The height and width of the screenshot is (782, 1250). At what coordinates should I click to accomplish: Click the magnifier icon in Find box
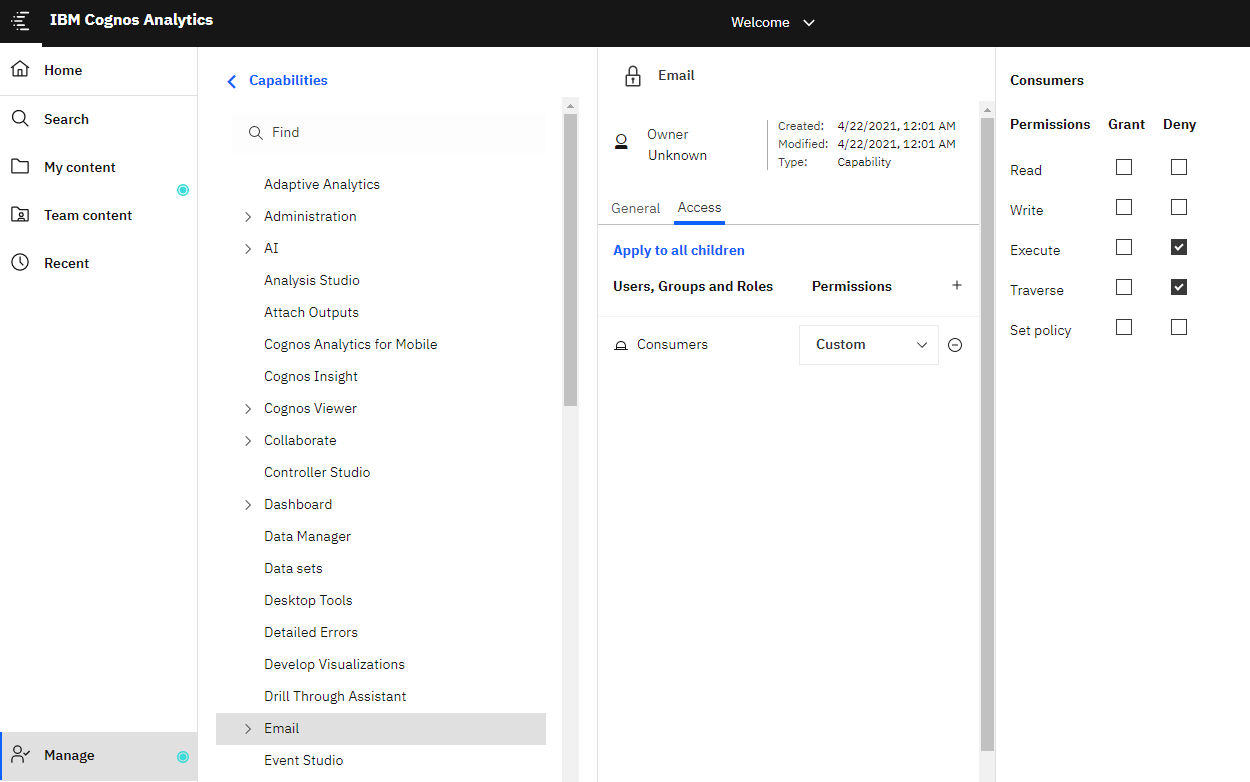click(256, 132)
